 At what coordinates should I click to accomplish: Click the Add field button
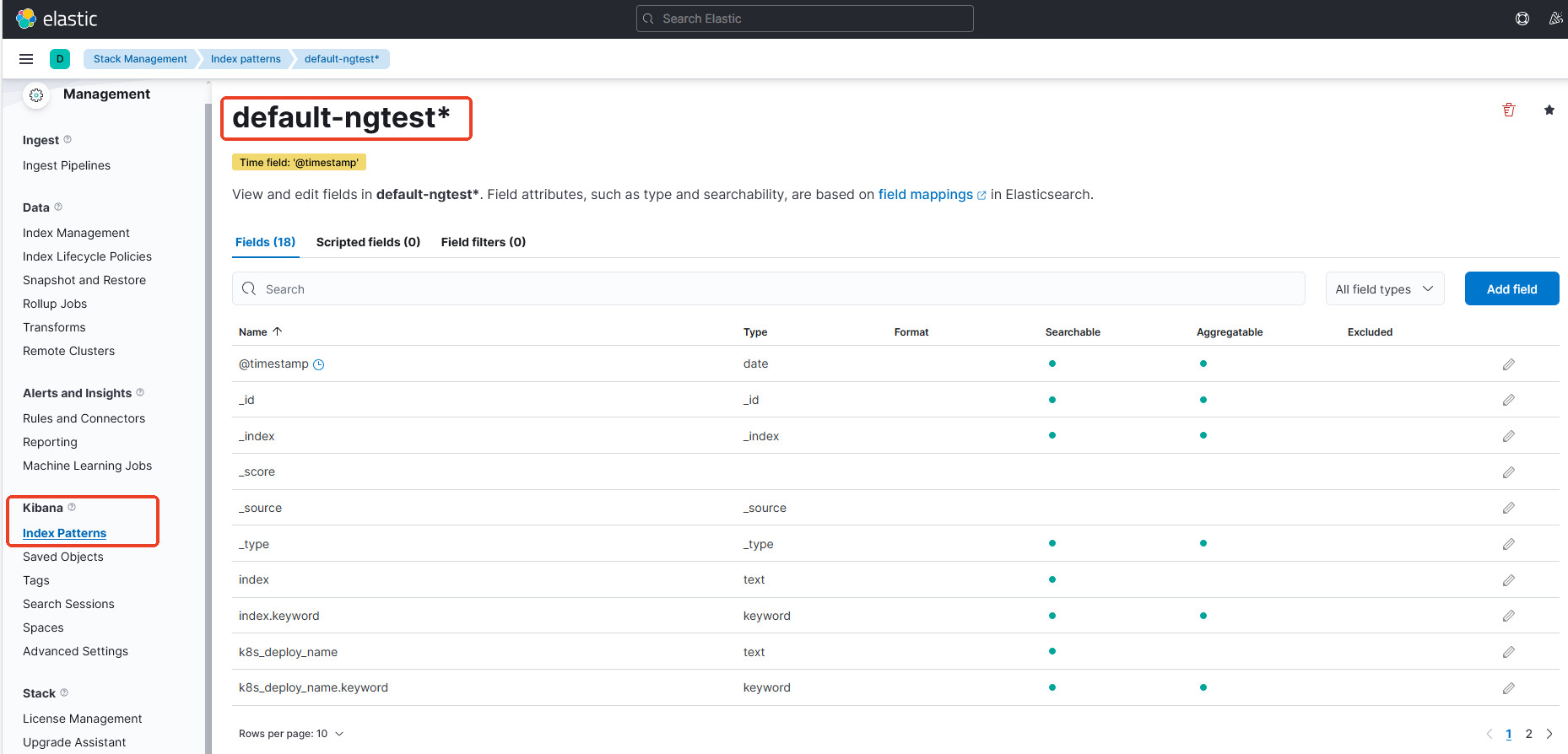click(x=1511, y=289)
